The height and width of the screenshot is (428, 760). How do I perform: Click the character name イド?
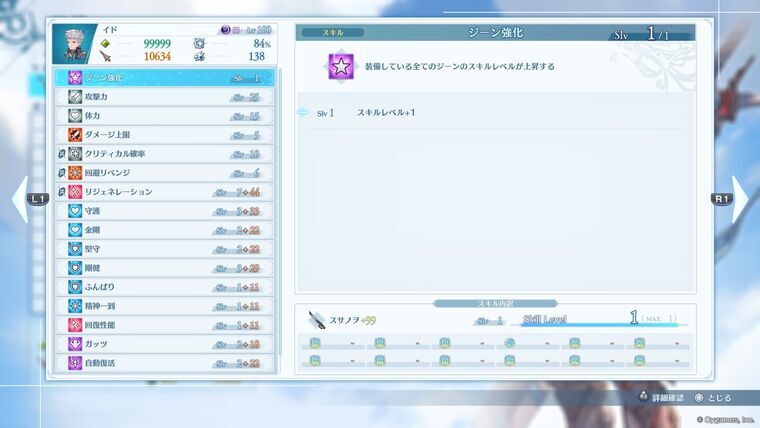(110, 30)
